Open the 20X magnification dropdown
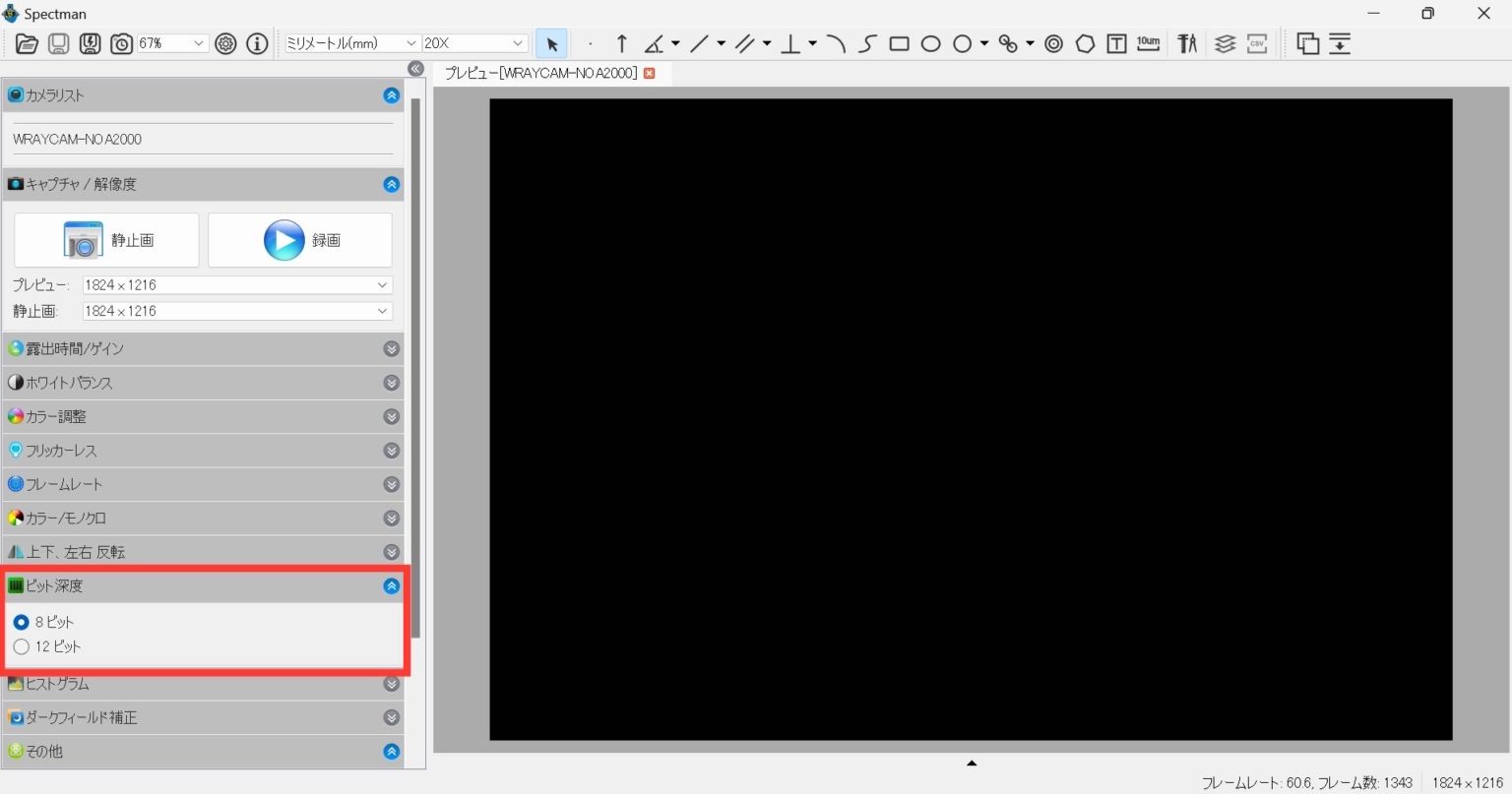Screen dimensions: 1512x794 click(475, 43)
